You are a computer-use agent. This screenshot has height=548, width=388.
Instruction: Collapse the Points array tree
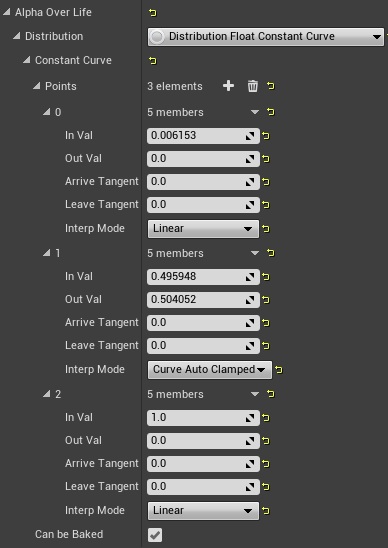[37, 86]
